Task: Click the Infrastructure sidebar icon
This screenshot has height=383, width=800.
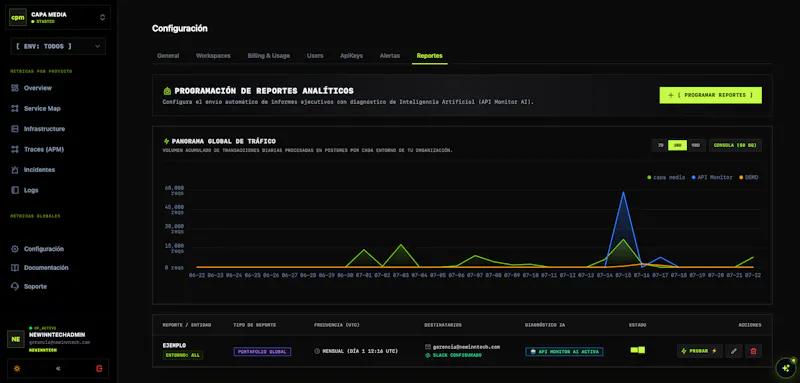Action: tap(15, 129)
